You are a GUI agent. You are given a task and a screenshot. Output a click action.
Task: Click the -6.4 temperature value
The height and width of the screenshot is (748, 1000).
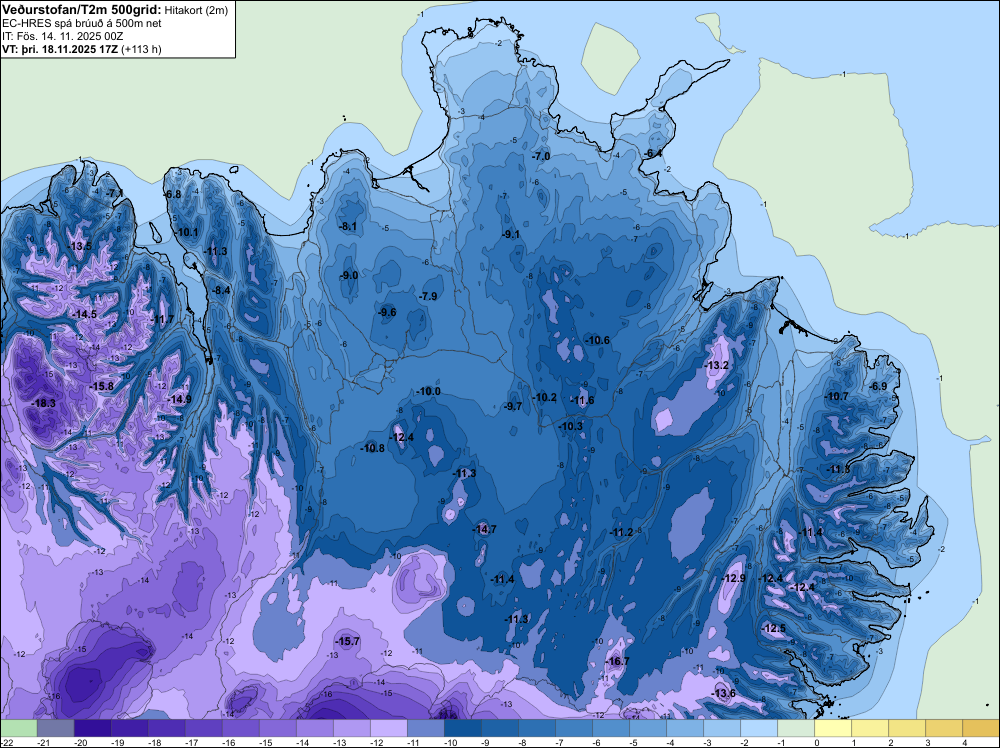(653, 153)
